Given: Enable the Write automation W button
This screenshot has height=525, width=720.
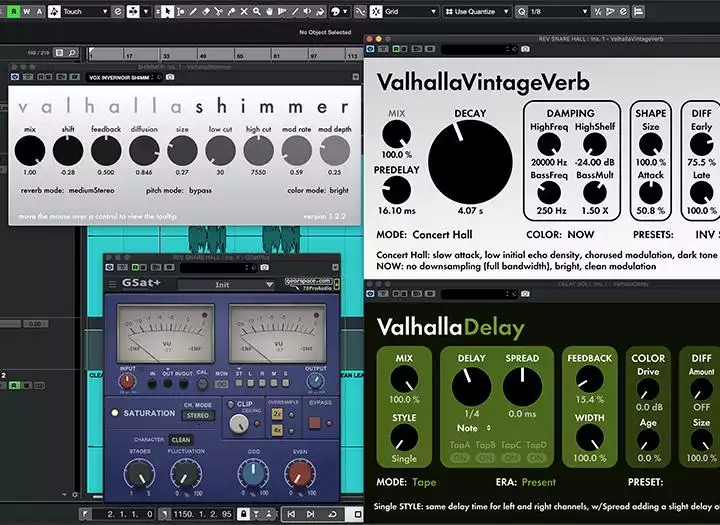Looking at the screenshot, I should (27, 11).
